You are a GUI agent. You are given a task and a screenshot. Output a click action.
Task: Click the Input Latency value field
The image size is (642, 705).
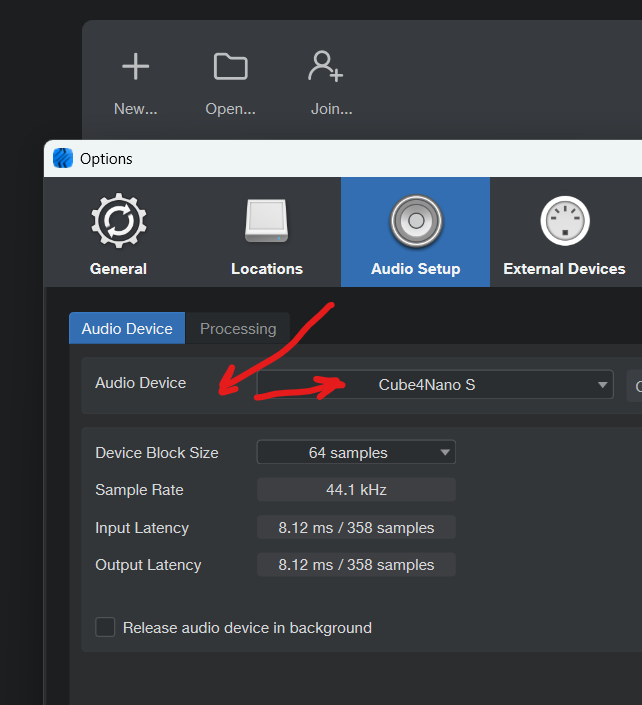point(356,527)
